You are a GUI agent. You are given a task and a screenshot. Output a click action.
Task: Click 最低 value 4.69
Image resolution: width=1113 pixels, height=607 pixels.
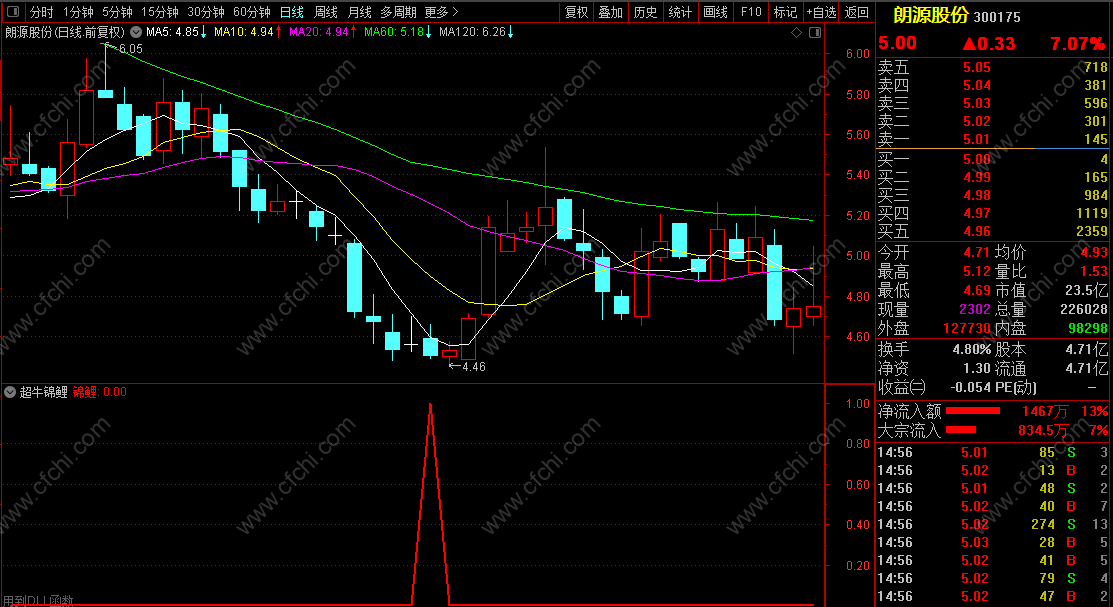tap(976, 290)
